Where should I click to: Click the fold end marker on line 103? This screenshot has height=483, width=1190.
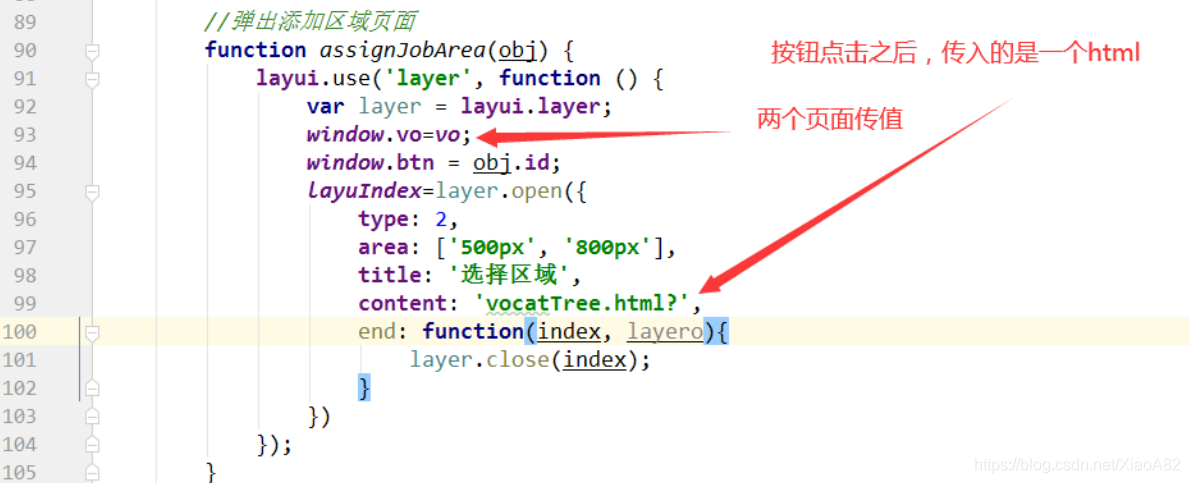click(x=92, y=416)
